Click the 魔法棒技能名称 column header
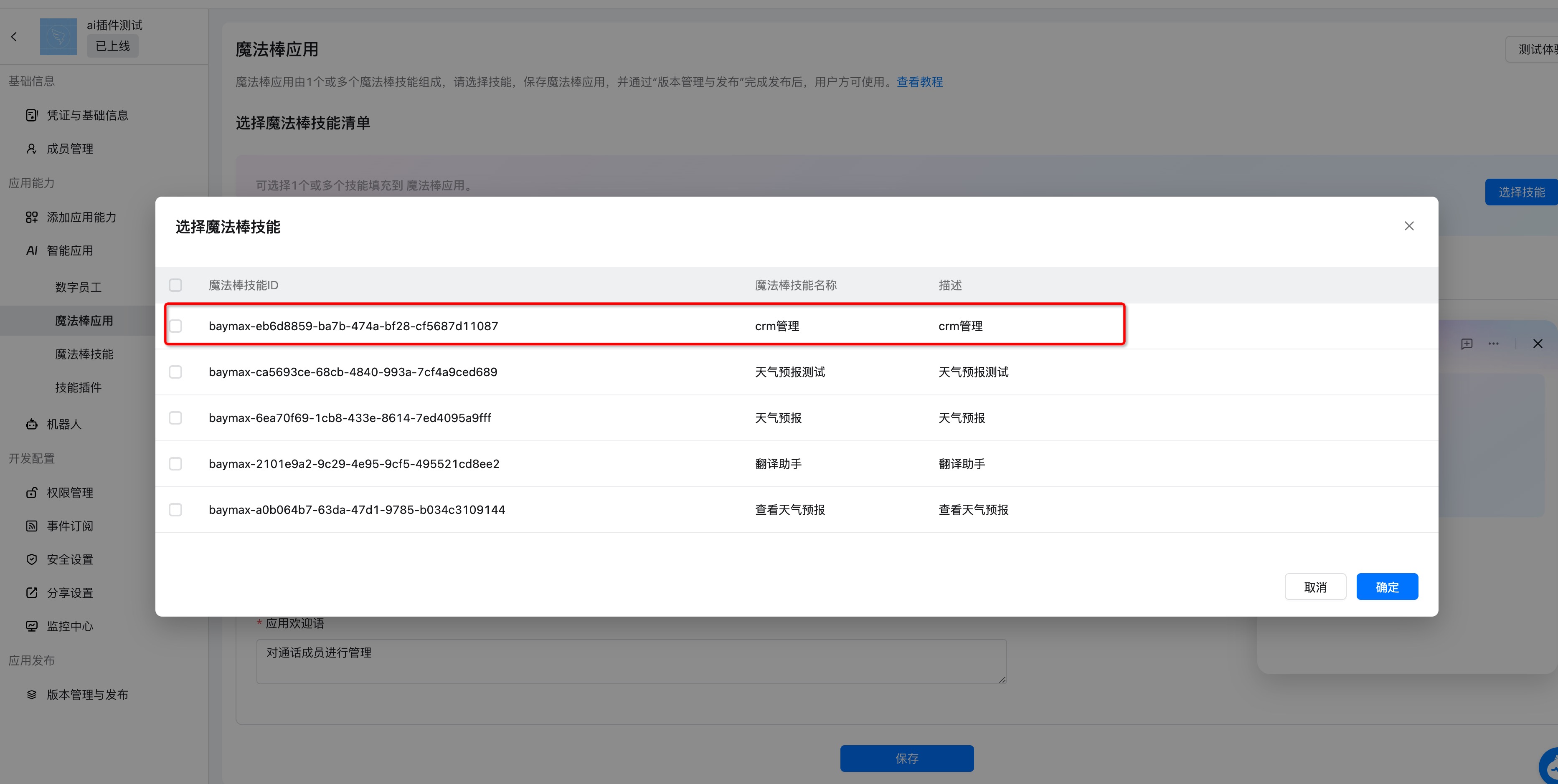This screenshot has width=1558, height=784. click(796, 285)
